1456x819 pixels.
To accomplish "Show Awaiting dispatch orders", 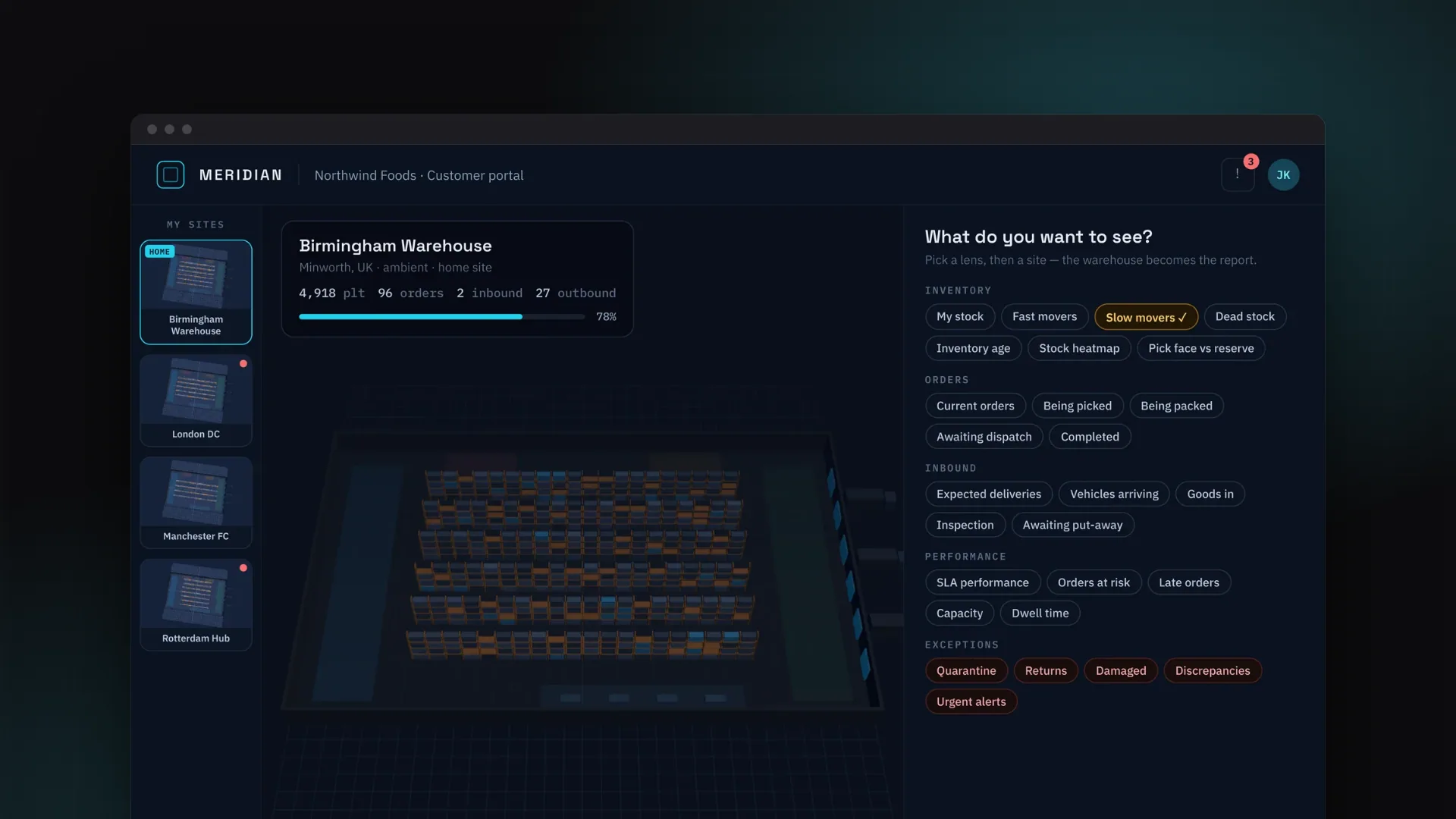I will click(984, 437).
